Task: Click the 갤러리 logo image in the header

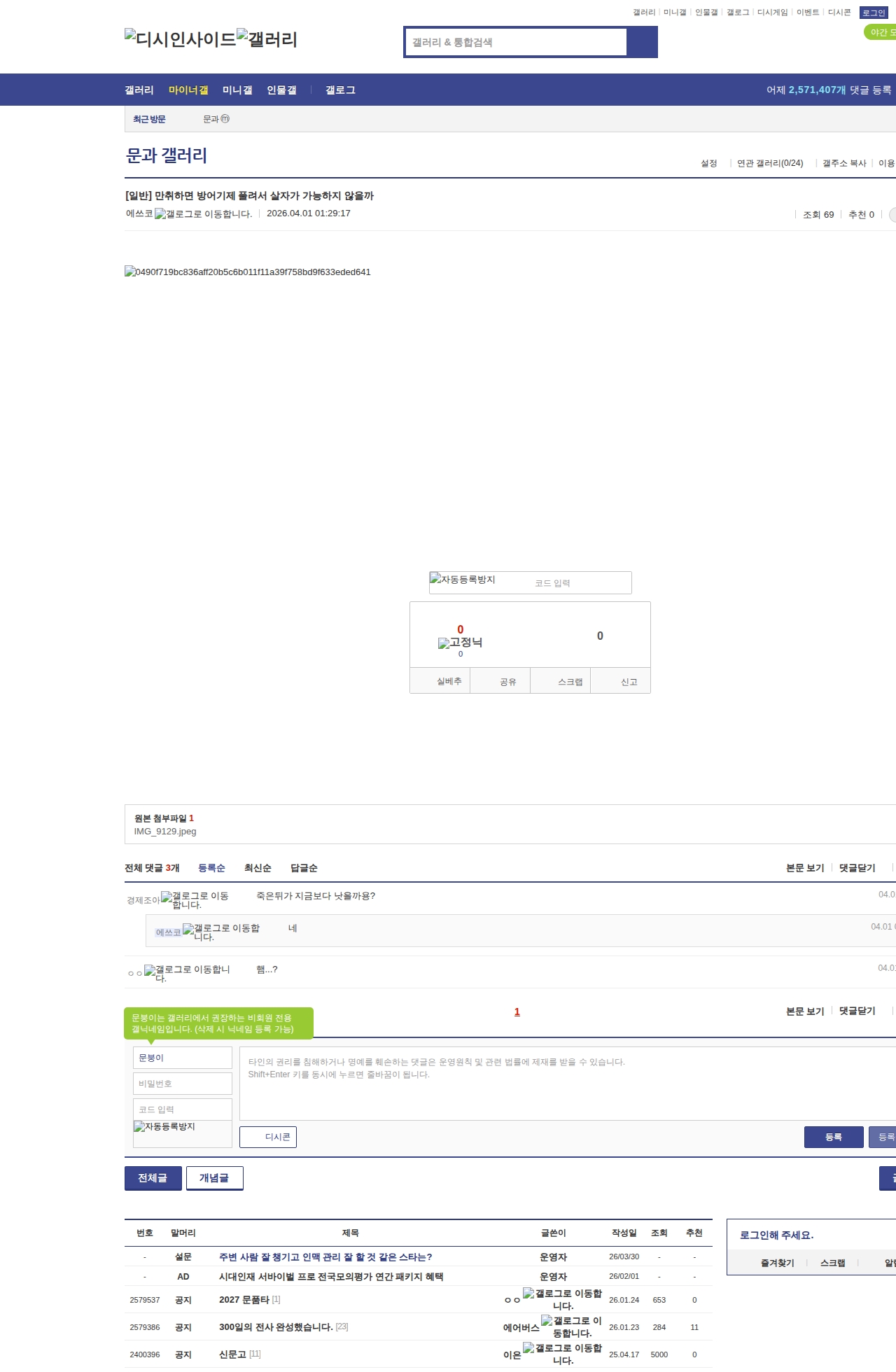Action: [267, 39]
